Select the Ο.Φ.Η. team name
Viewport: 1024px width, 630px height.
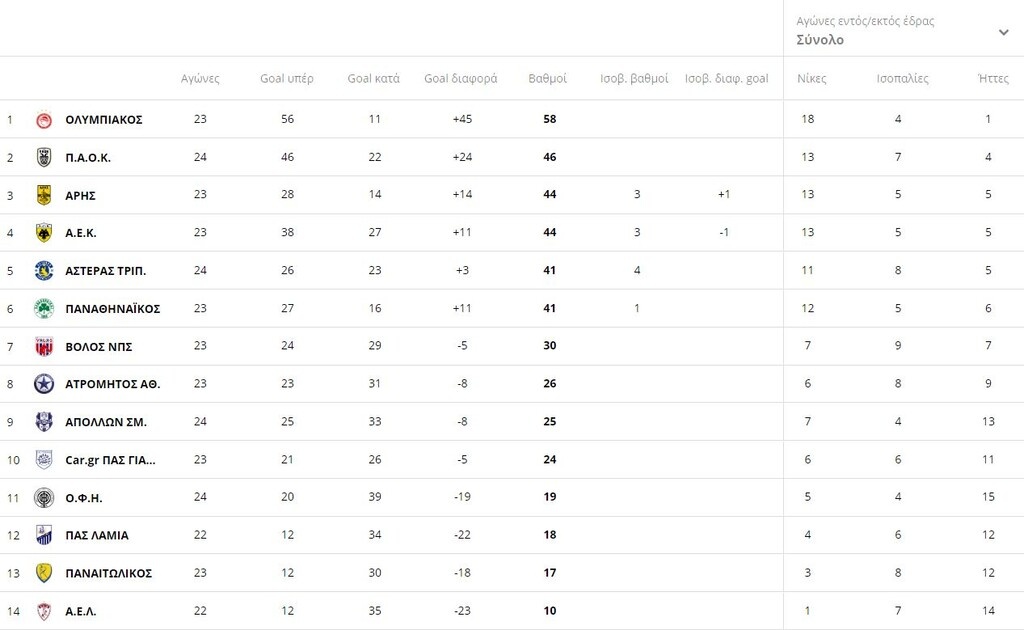[x=84, y=498]
